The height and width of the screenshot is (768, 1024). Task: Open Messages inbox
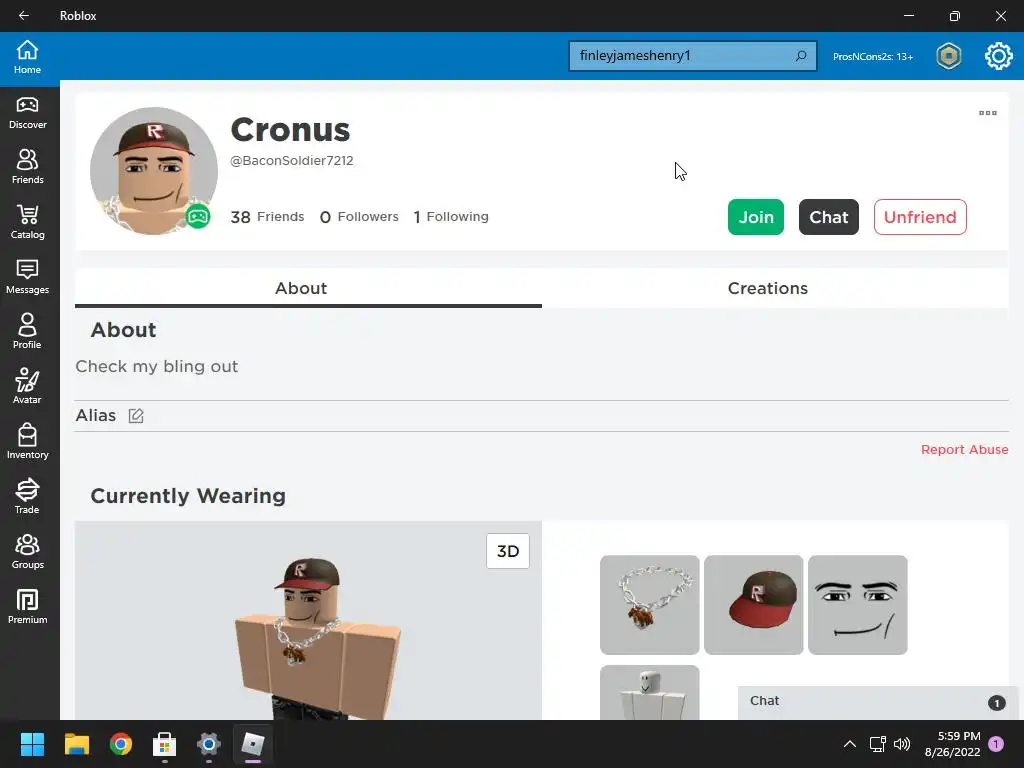[27, 278]
